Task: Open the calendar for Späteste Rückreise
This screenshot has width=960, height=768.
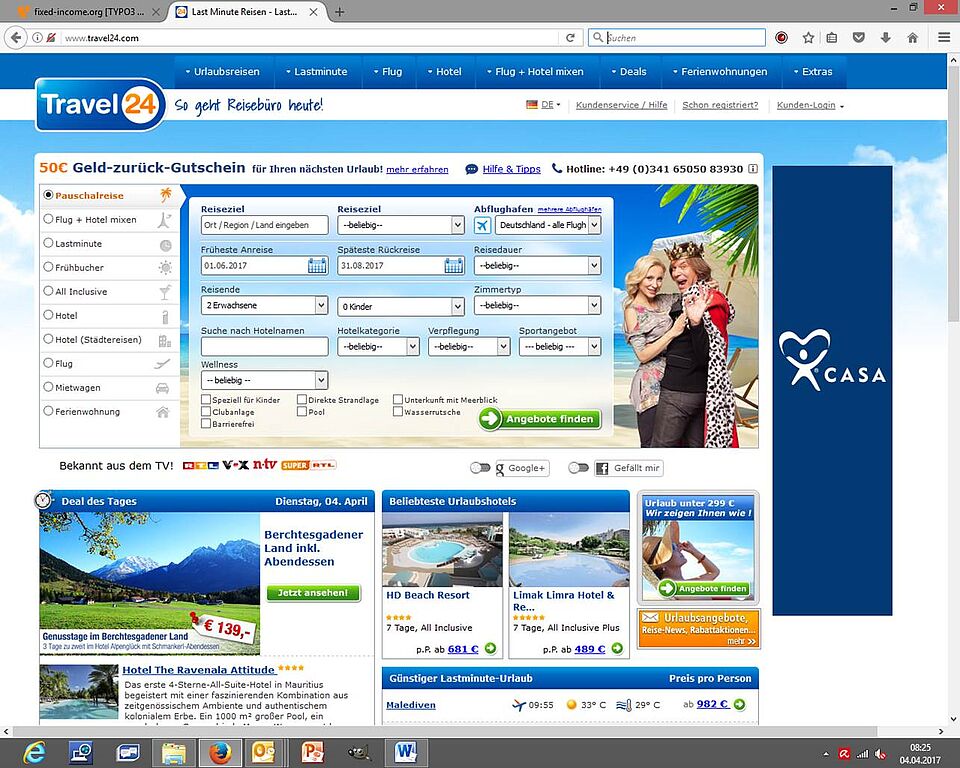Action: coord(454,266)
